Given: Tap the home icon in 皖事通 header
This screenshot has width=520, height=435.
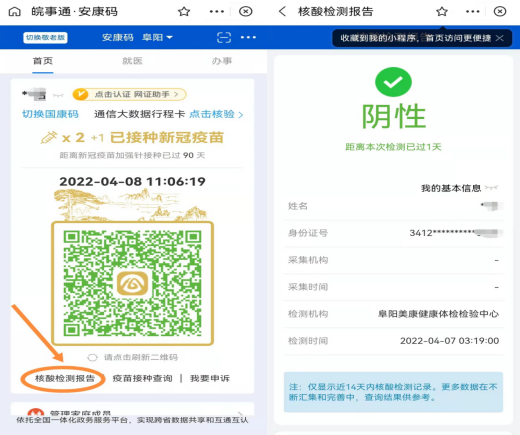Looking at the screenshot, I should [x=14, y=12].
